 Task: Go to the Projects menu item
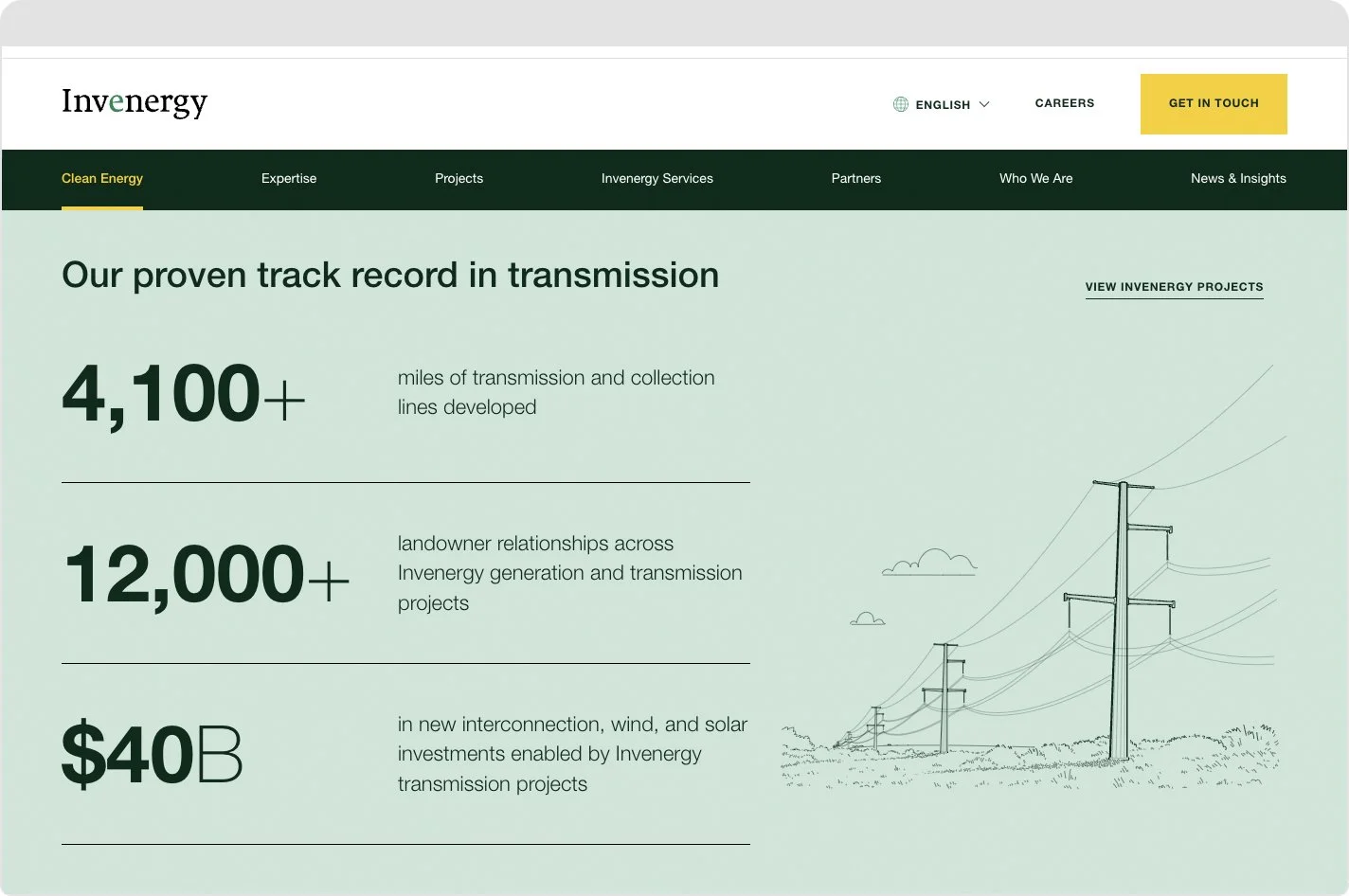pyautogui.click(x=459, y=178)
